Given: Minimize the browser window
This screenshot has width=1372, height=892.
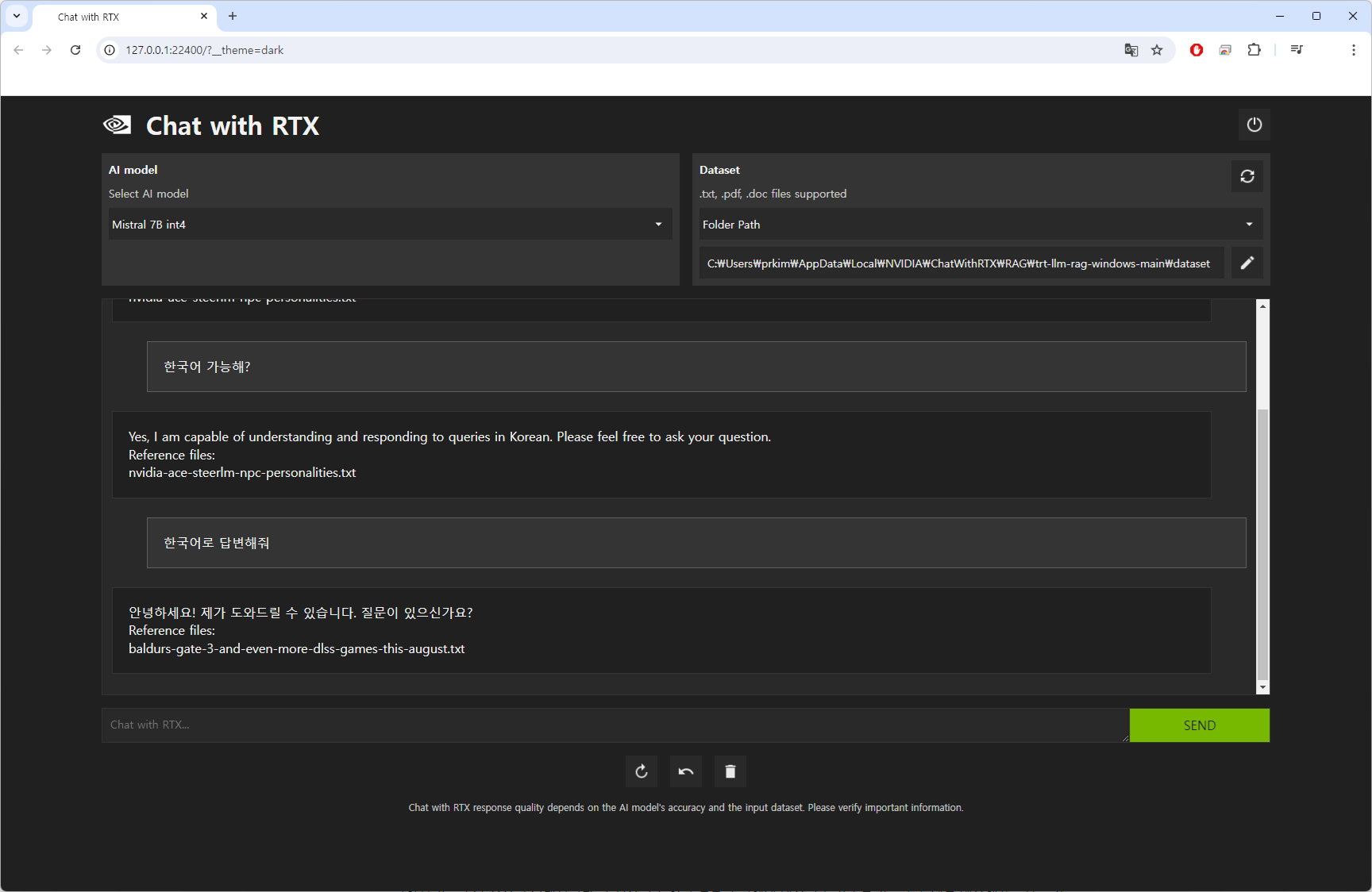Looking at the screenshot, I should click(x=1280, y=16).
